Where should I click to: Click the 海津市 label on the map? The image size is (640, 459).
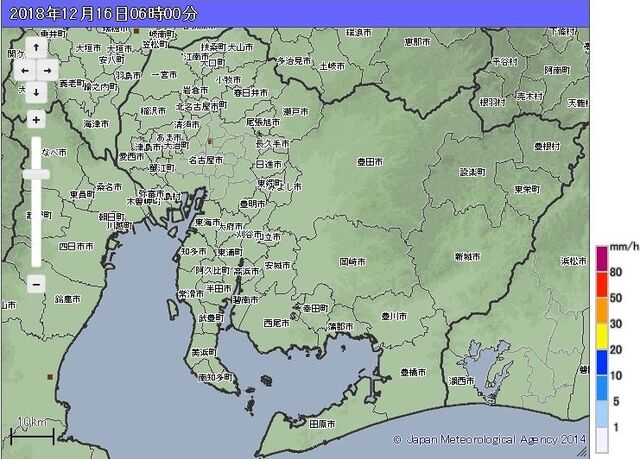[96, 123]
